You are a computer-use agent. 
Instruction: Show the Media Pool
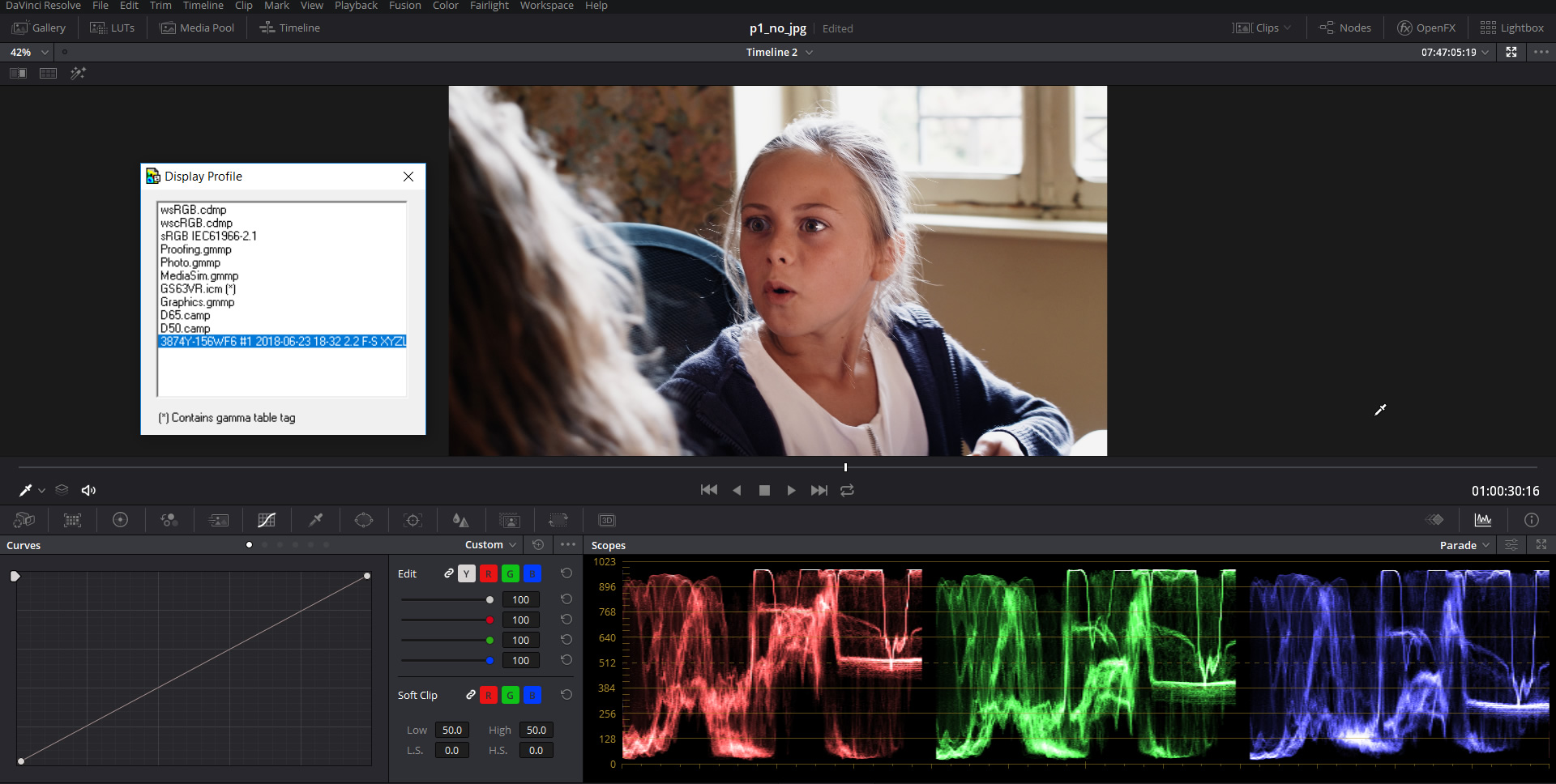tap(197, 28)
